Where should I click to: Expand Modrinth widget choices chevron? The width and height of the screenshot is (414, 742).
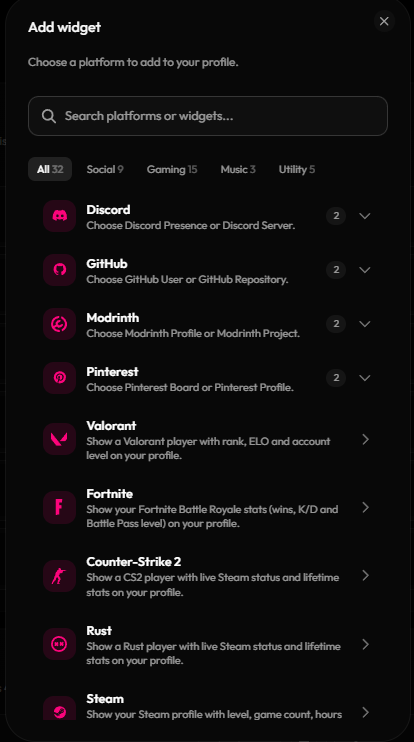tap(364, 324)
